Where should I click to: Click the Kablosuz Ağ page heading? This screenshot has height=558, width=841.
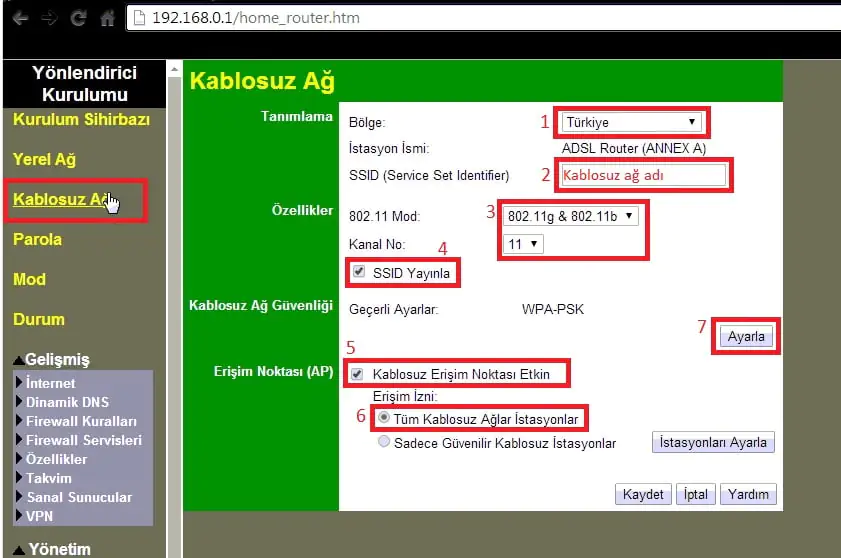[x=262, y=81]
